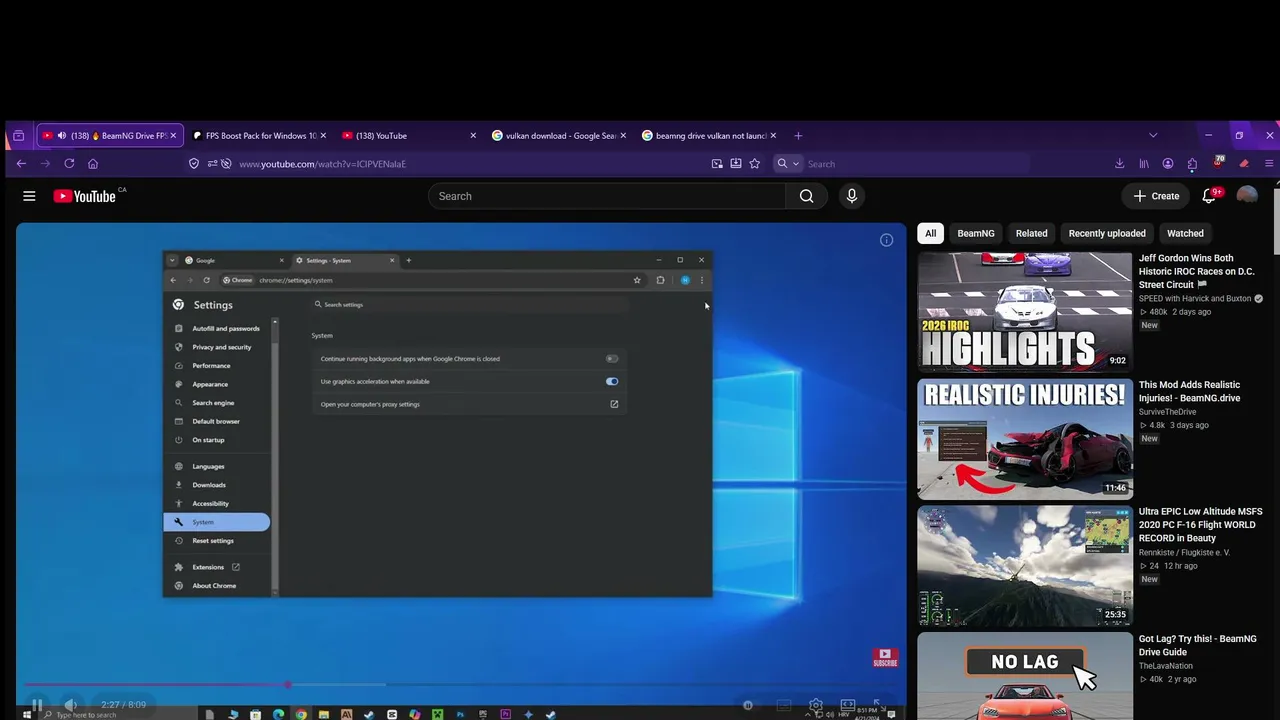Pause the YouTube video
Image resolution: width=1280 pixels, height=720 pixels.
(36, 705)
